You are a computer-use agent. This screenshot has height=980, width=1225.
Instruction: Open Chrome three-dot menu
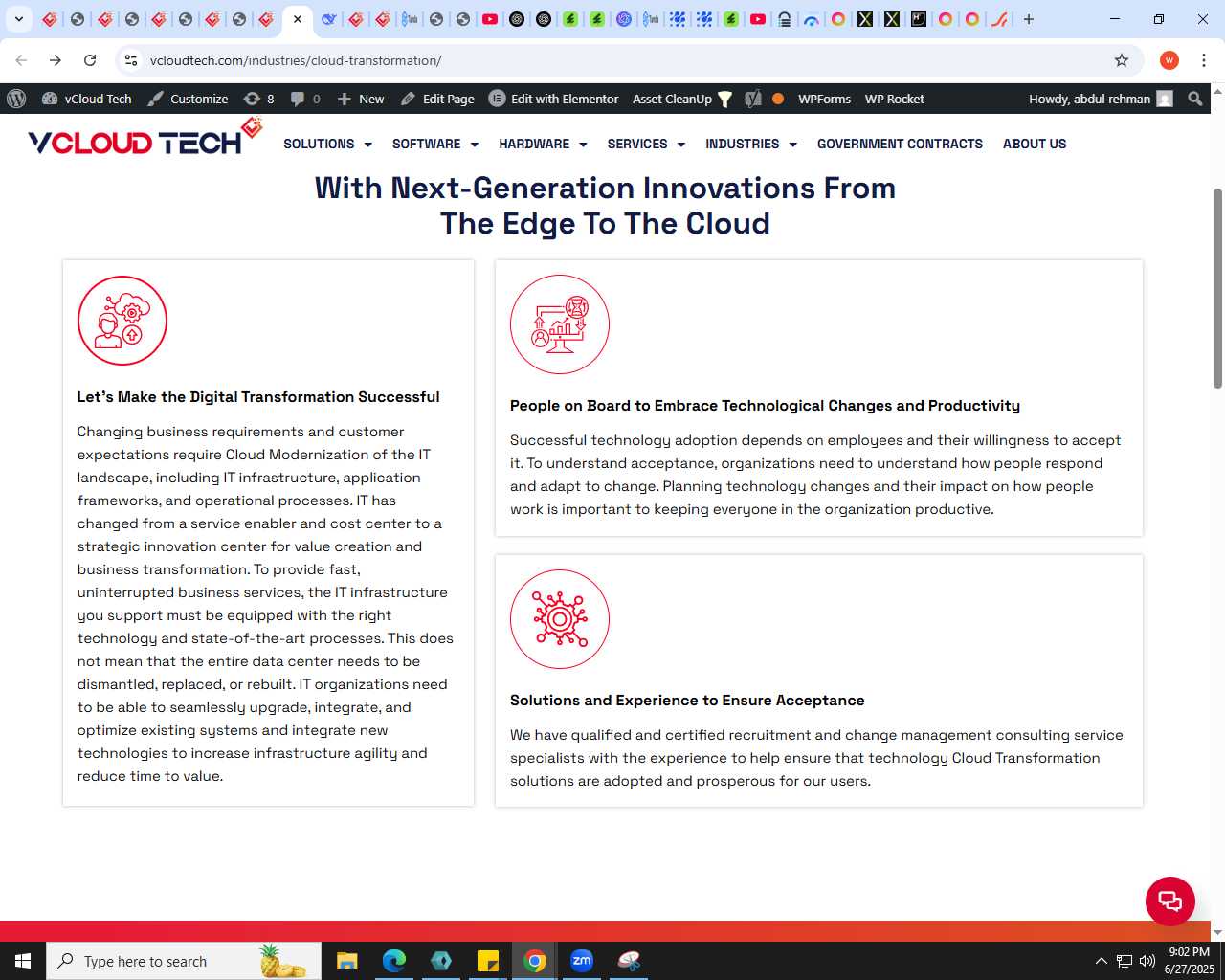point(1204,60)
